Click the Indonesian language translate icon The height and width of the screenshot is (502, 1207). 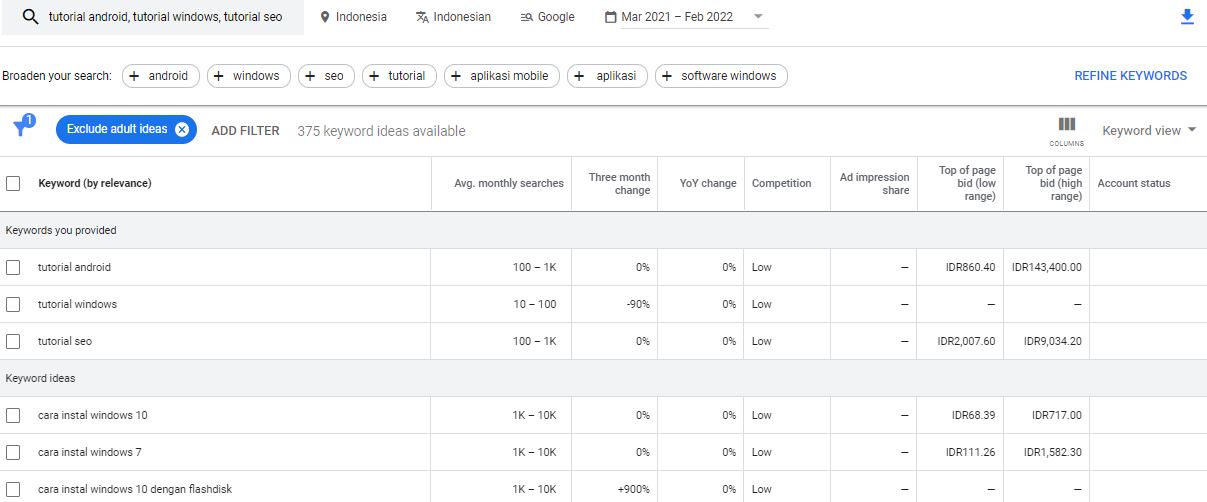422,17
